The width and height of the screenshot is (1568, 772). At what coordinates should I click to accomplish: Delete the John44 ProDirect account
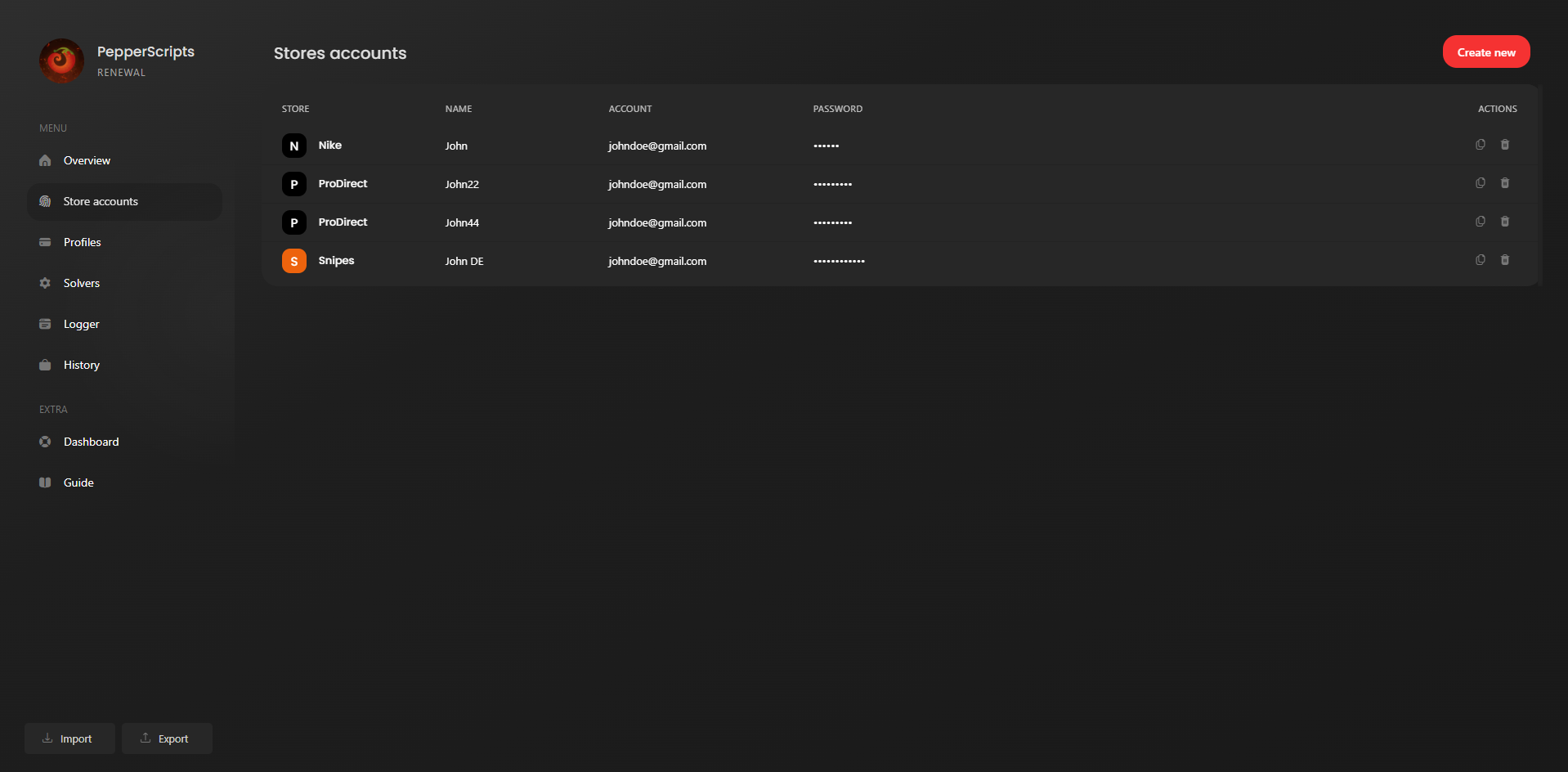click(x=1504, y=222)
